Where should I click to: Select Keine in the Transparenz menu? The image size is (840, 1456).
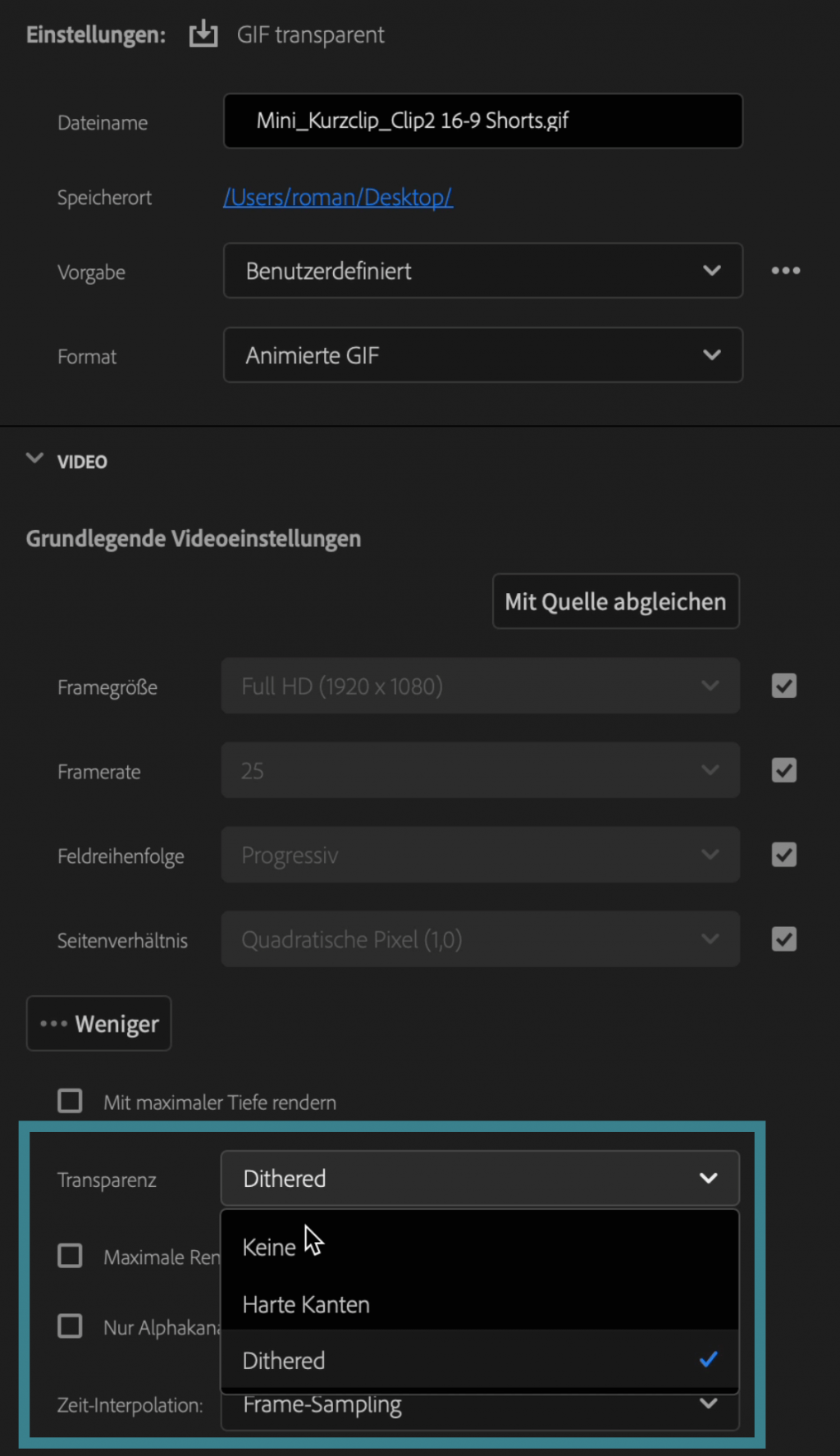tap(480, 1247)
